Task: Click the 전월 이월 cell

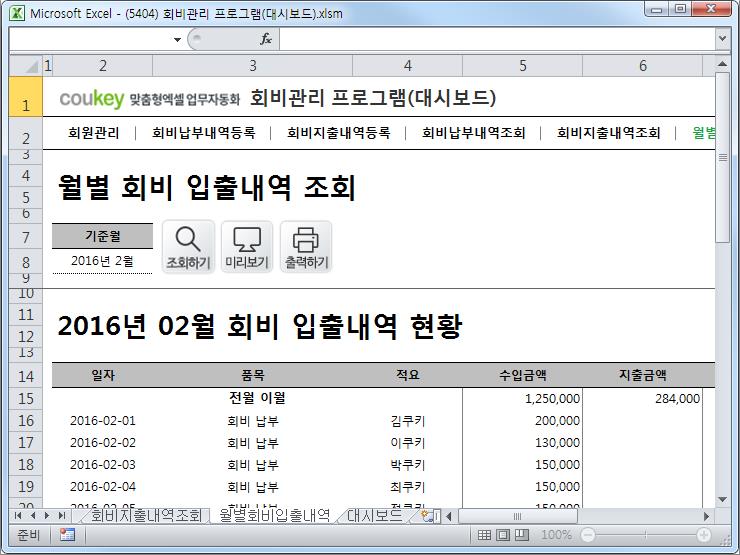Action: [x=257, y=398]
